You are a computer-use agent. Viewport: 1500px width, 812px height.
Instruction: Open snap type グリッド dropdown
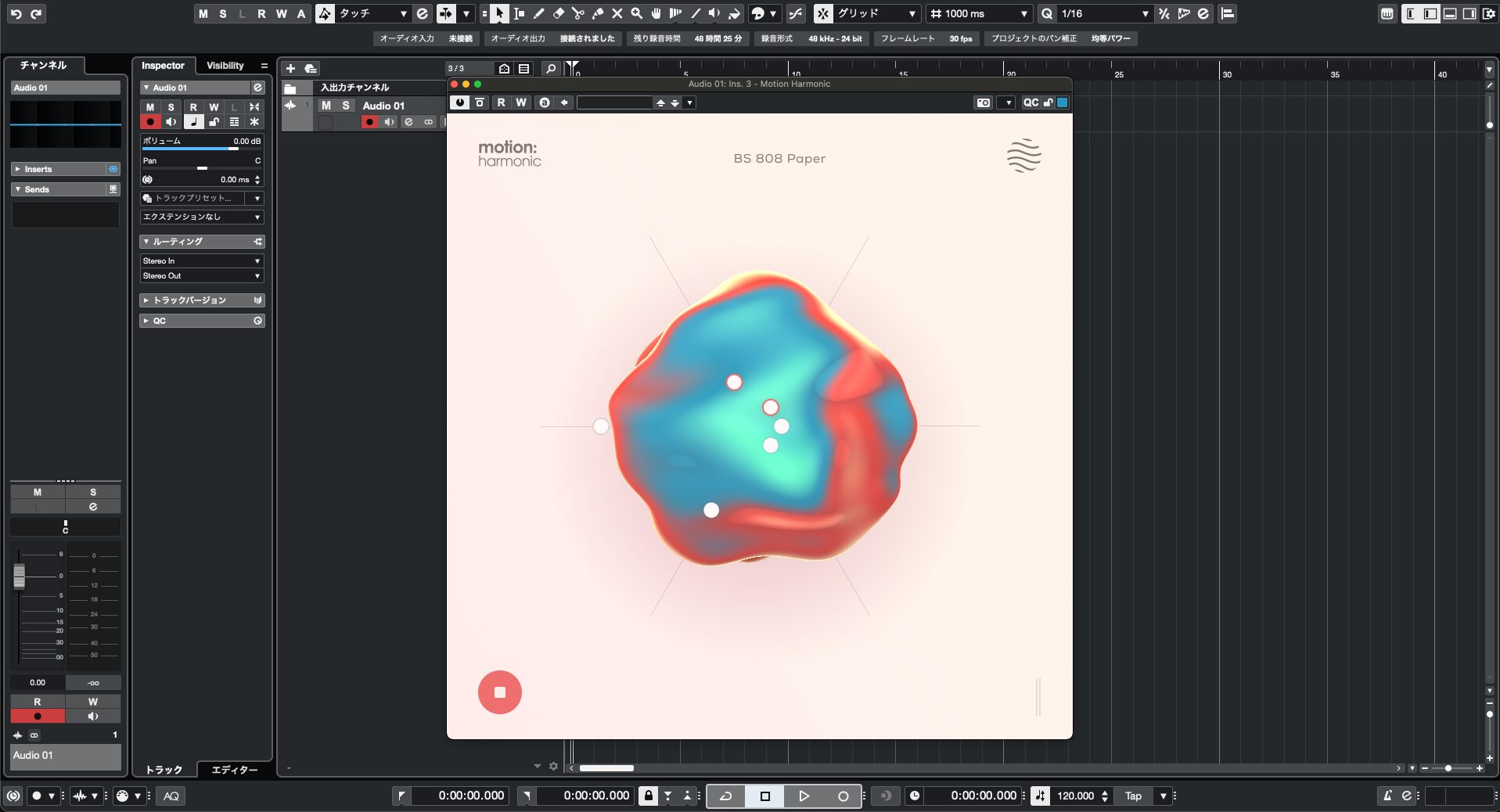tap(876, 13)
